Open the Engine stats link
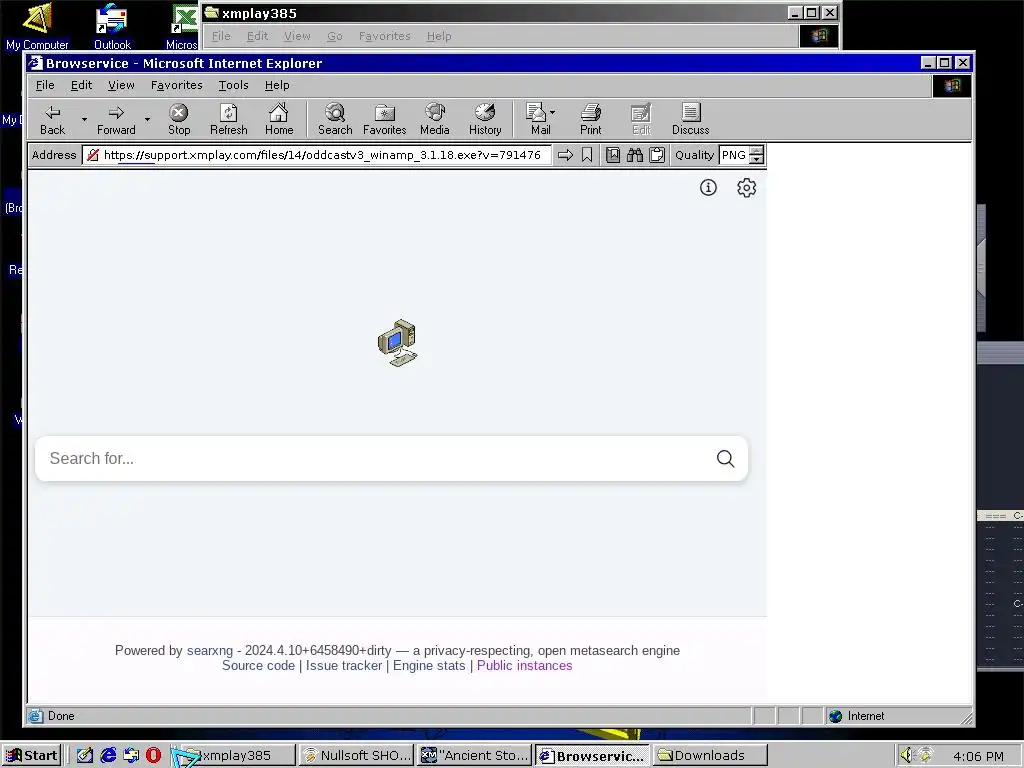1024x768 pixels. [429, 665]
